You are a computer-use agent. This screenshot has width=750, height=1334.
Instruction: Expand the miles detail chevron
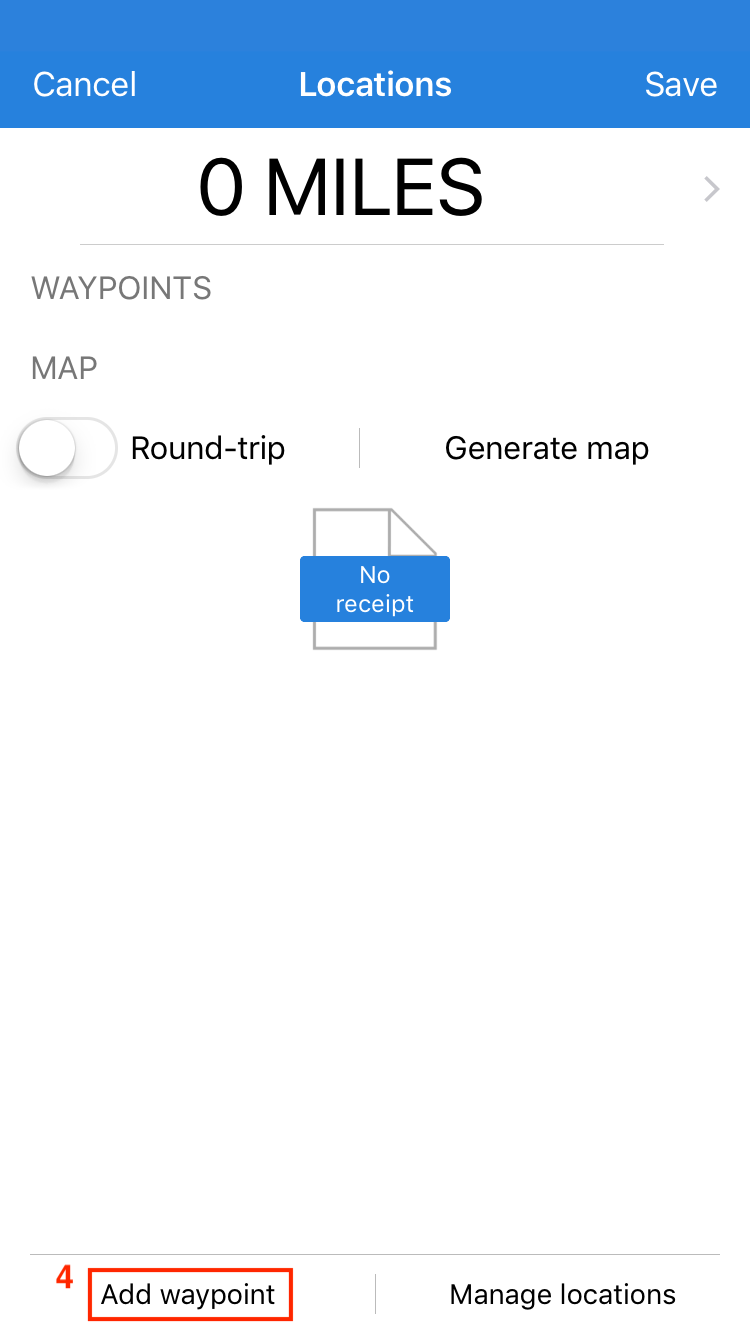tap(711, 189)
